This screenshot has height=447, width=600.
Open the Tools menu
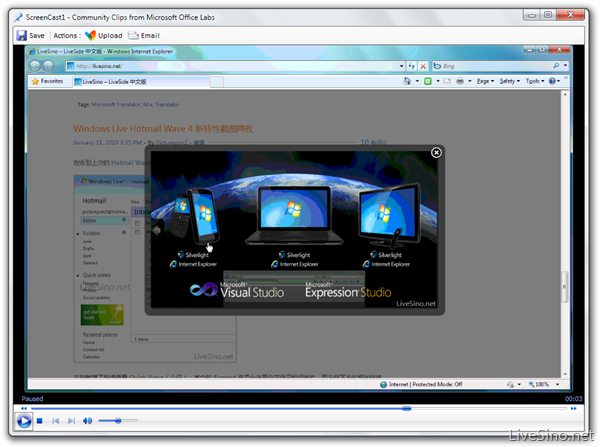coord(535,81)
